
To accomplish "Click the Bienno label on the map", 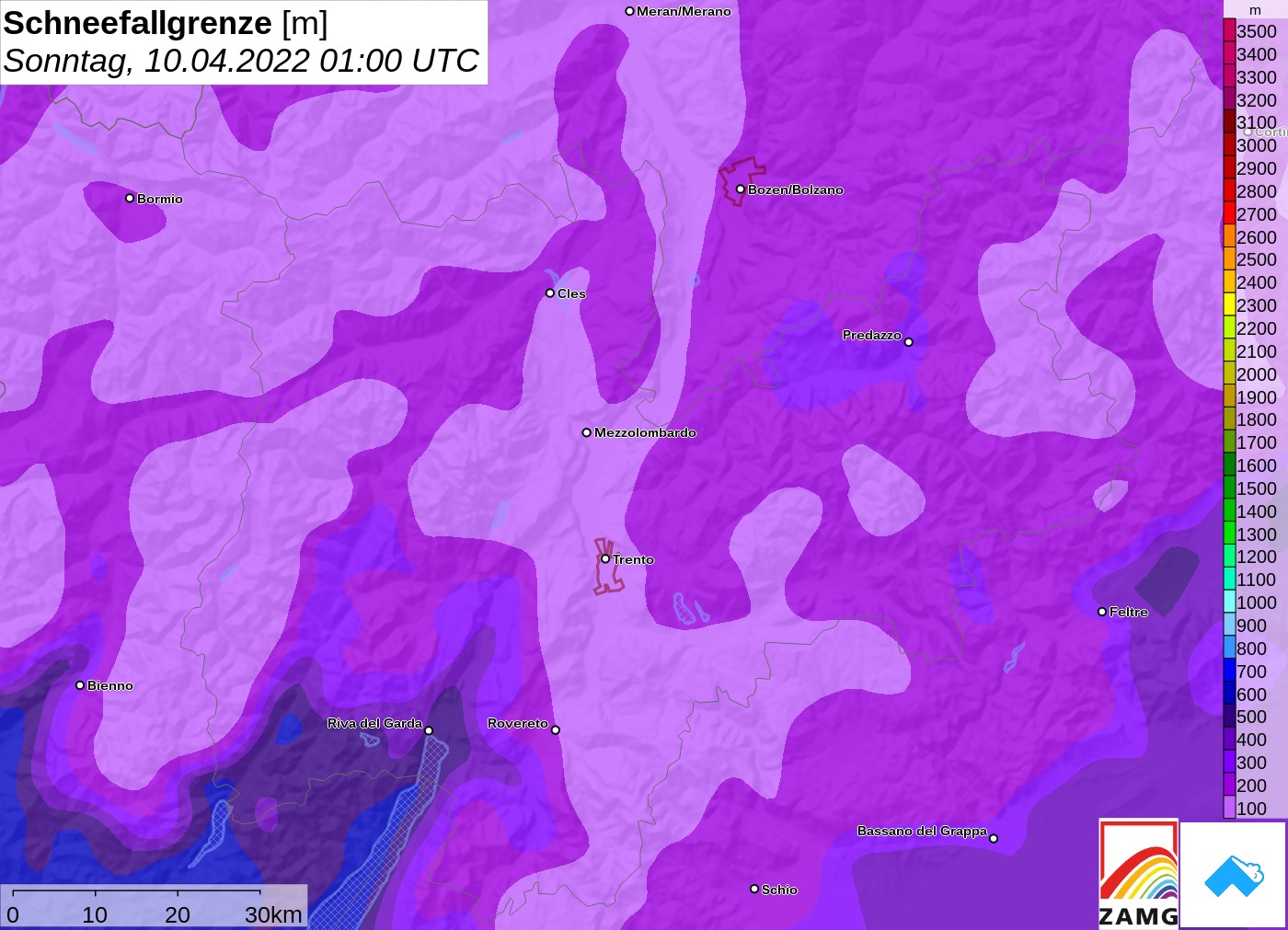I will click(x=110, y=685).
